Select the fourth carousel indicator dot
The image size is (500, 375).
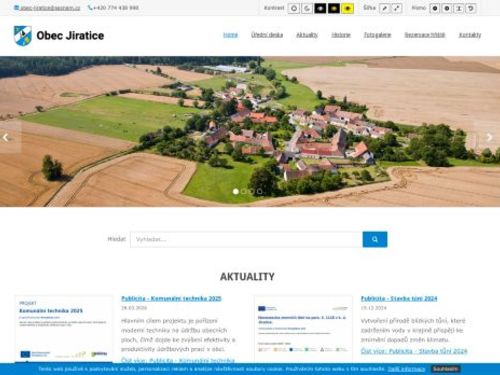(x=260, y=191)
